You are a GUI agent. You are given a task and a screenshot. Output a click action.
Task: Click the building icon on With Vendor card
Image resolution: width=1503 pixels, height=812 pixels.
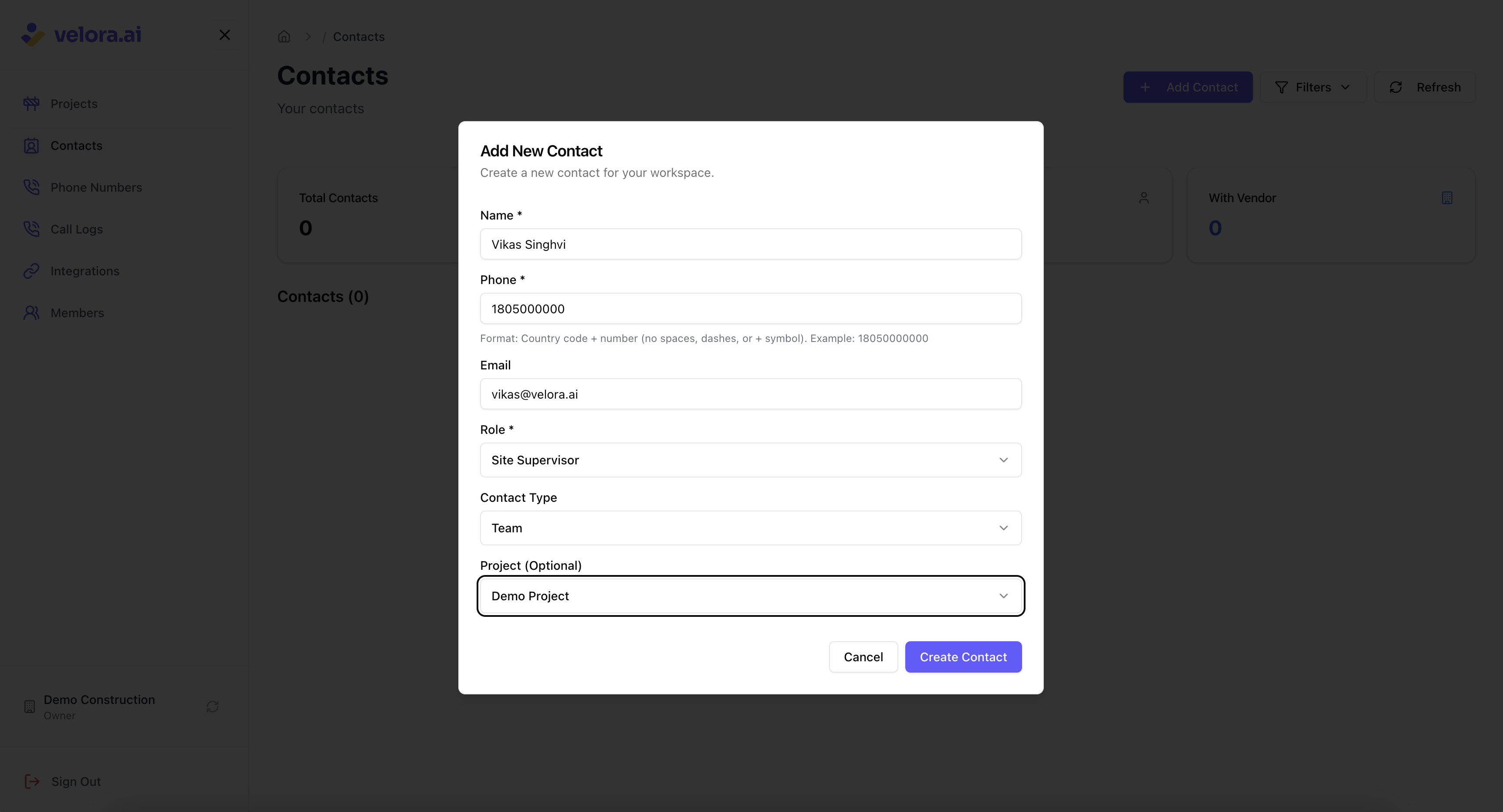pyautogui.click(x=1447, y=198)
